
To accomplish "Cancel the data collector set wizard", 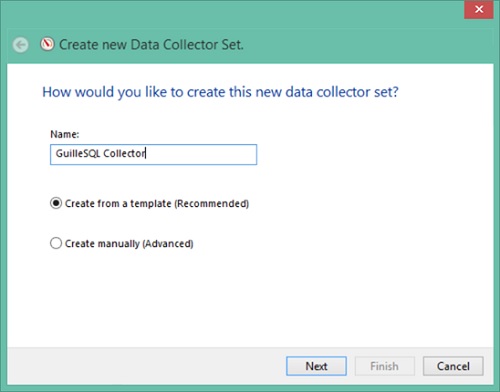I will click(x=453, y=366).
